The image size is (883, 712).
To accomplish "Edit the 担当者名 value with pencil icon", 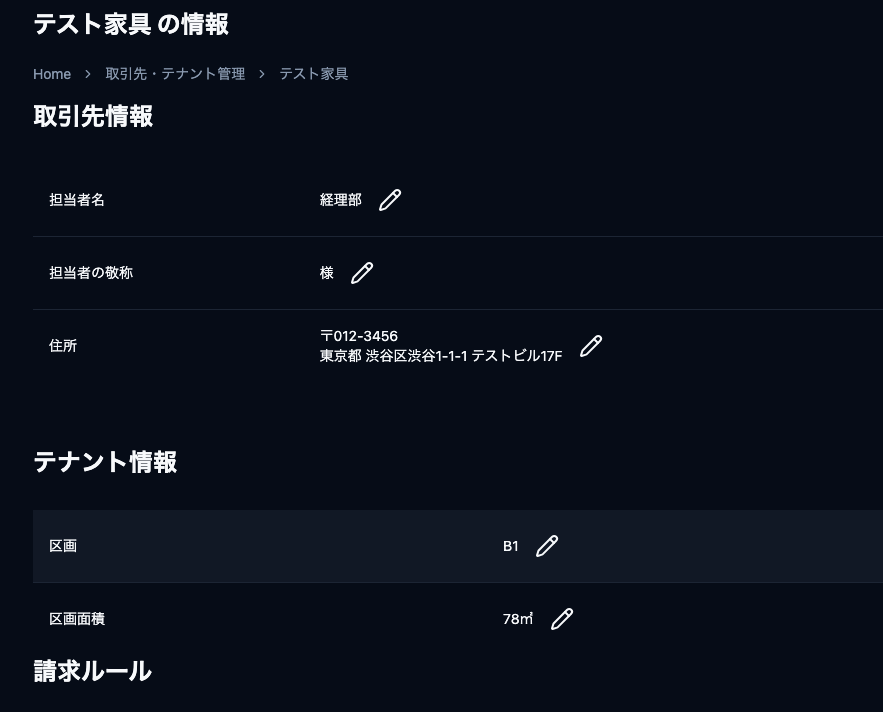I will pyautogui.click(x=390, y=200).
